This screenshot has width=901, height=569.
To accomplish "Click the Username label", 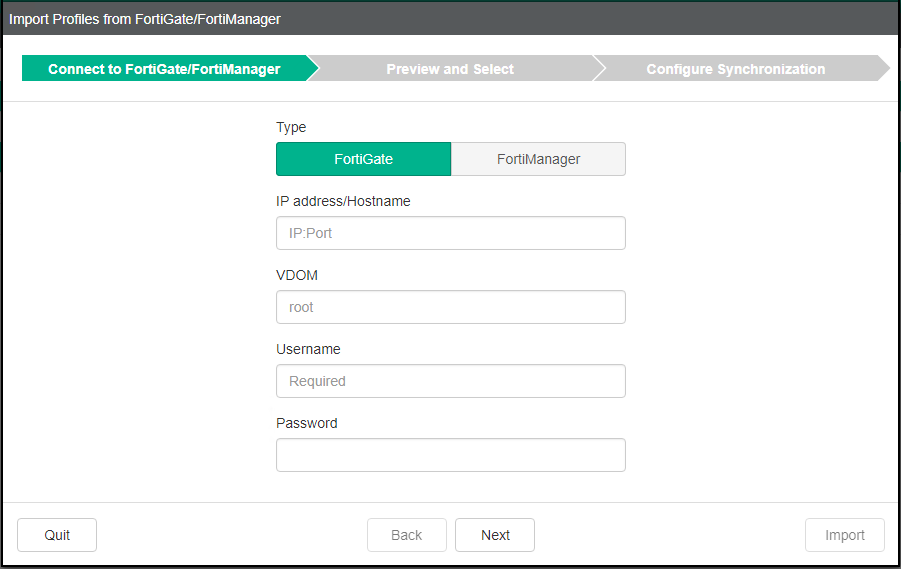I will point(308,349).
